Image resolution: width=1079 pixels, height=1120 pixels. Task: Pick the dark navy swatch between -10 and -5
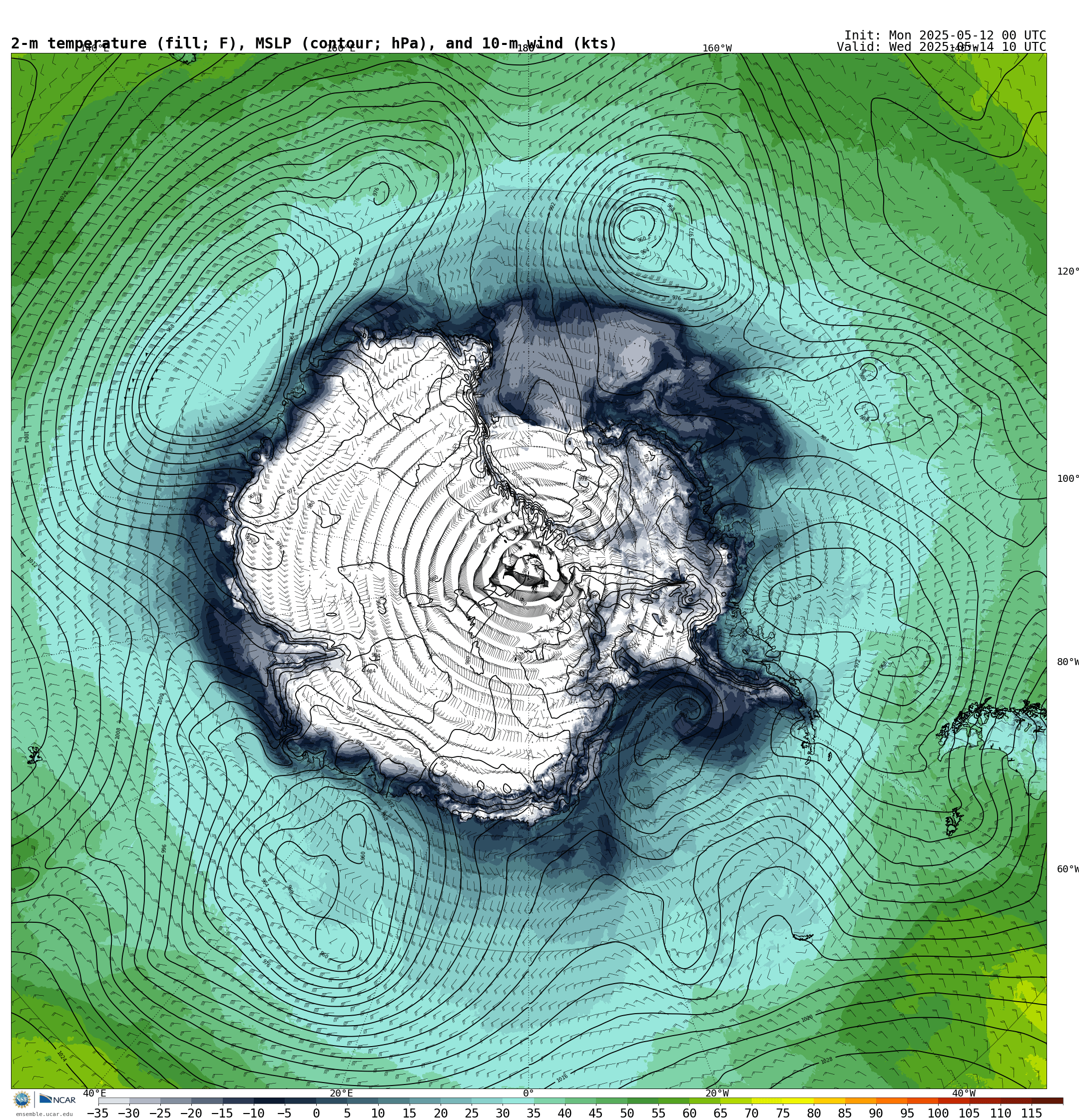tap(269, 1101)
